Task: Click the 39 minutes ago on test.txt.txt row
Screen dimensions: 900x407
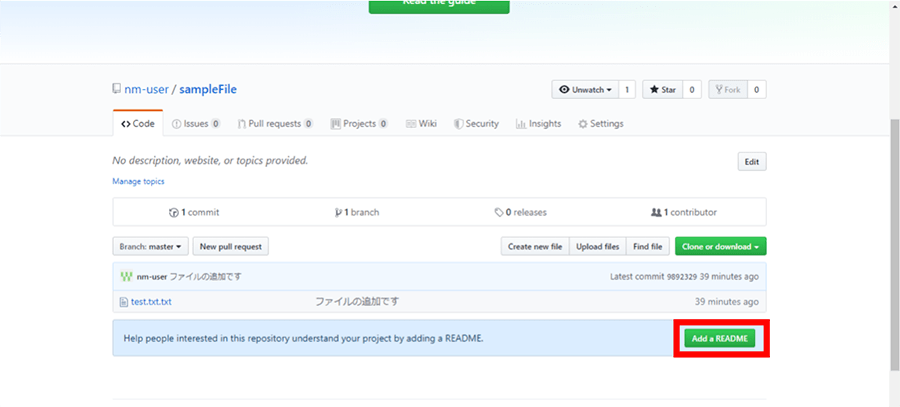Action: (x=727, y=301)
